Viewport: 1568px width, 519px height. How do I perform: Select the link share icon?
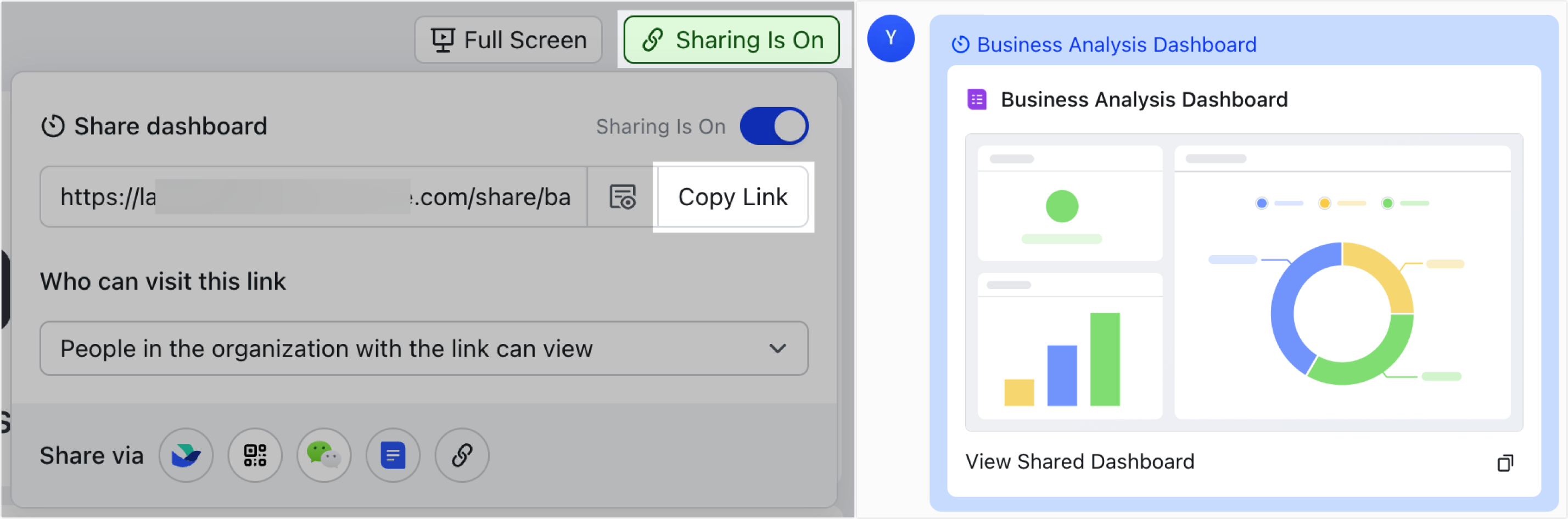[x=462, y=455]
